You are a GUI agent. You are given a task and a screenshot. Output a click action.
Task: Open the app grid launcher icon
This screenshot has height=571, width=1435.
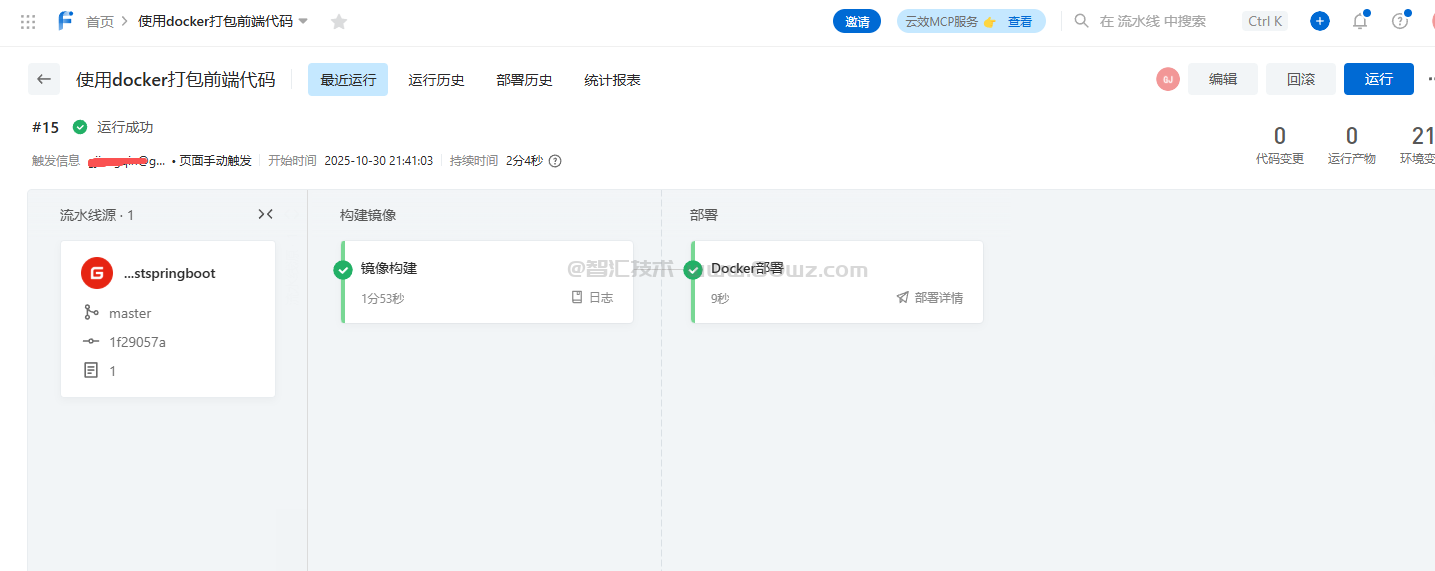[x=28, y=21]
